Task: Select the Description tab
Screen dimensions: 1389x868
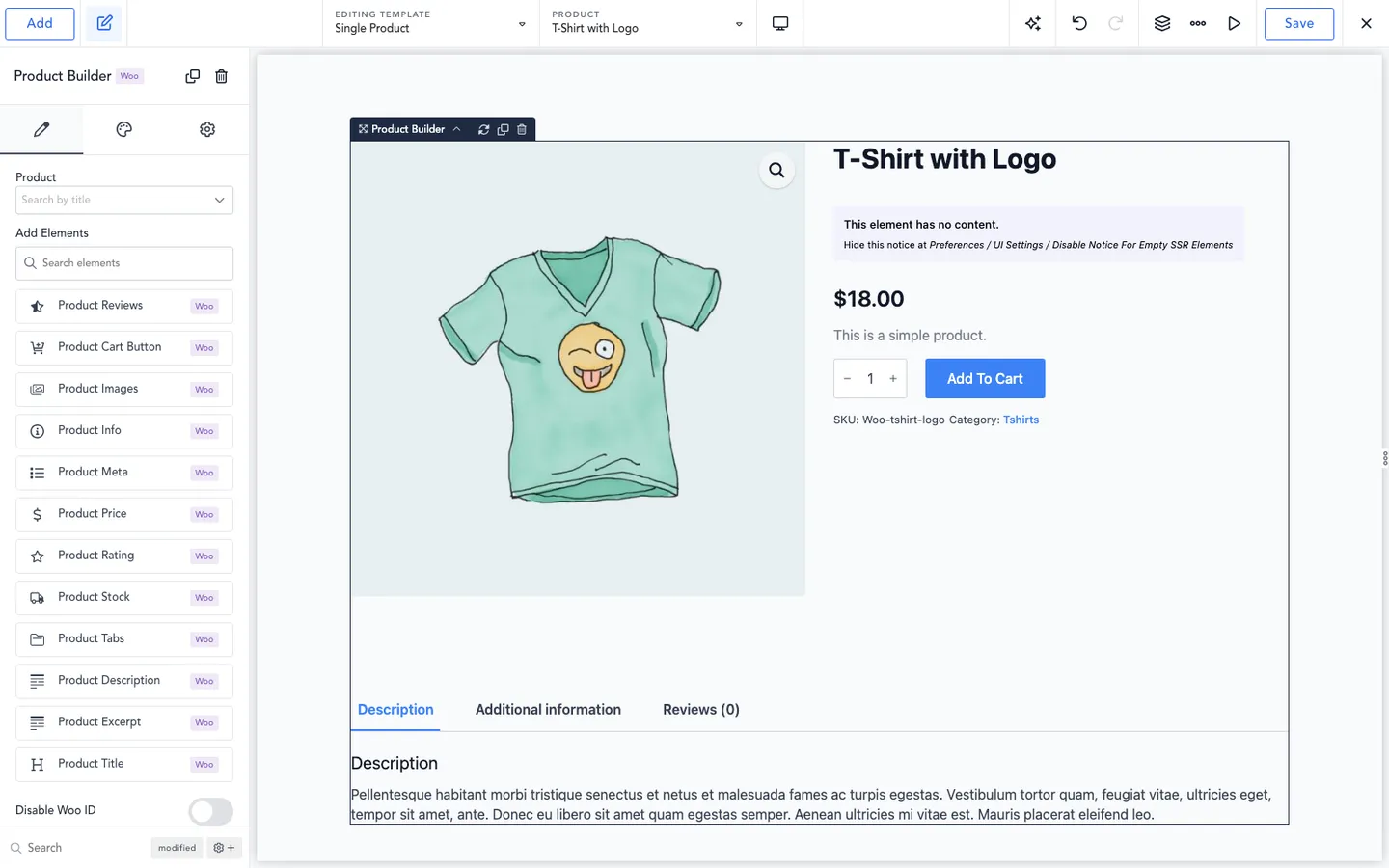Action: [x=395, y=710]
